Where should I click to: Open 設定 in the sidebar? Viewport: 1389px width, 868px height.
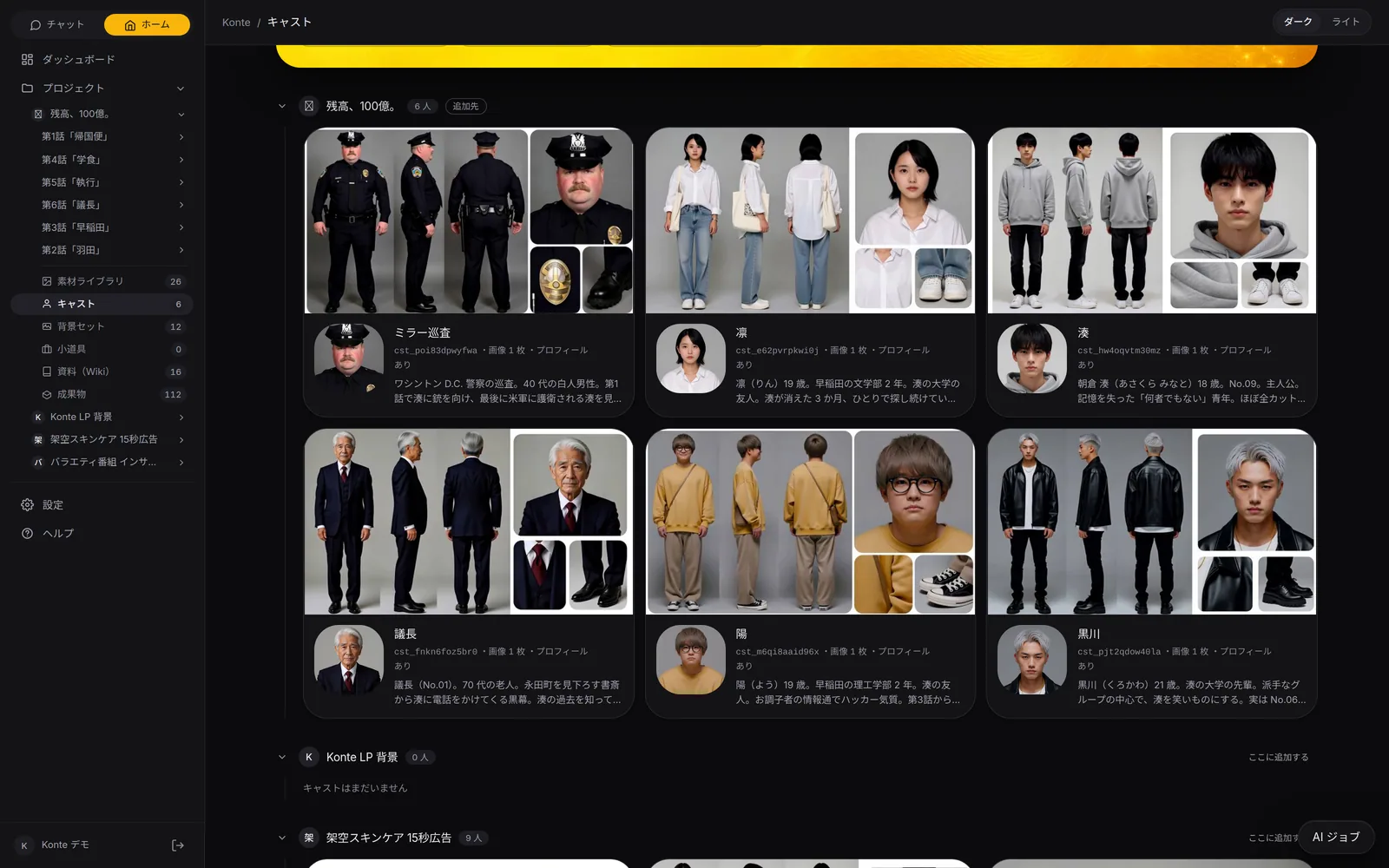pyautogui.click(x=102, y=504)
